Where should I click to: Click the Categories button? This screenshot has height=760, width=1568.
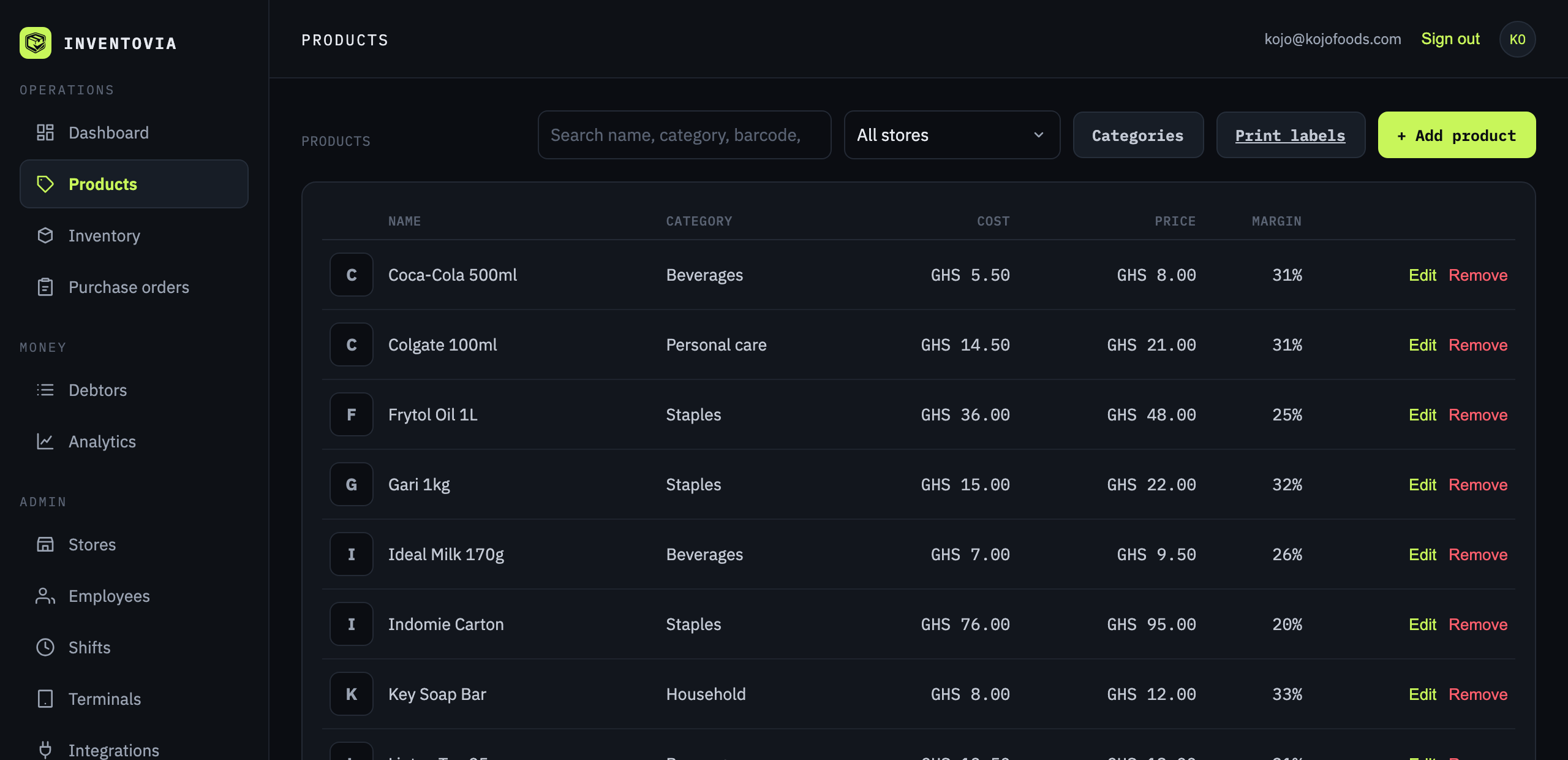tap(1138, 135)
